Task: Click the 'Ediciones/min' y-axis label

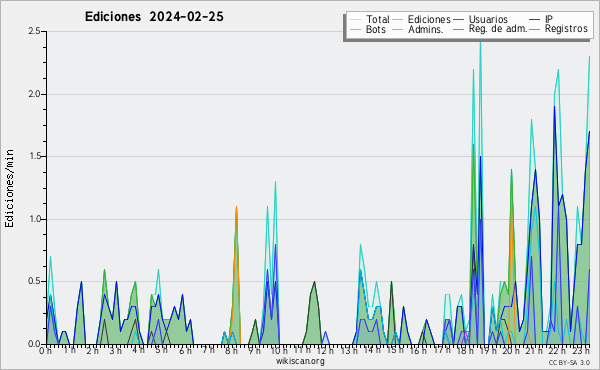Action: 9,188
